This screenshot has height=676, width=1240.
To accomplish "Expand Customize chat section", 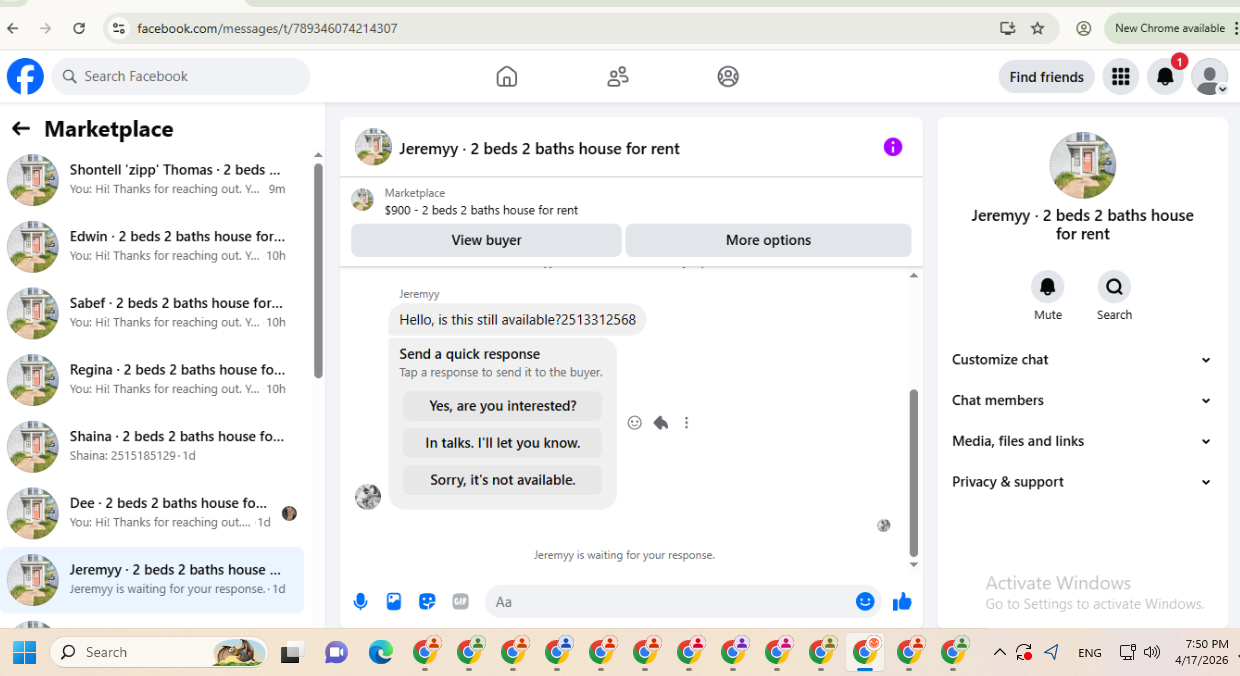I will click(x=1082, y=360).
